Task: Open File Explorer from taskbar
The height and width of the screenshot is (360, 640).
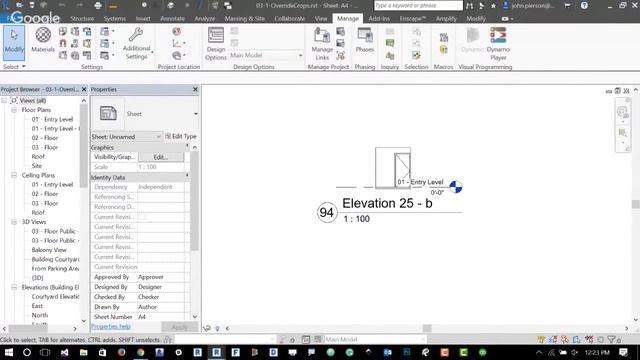Action: pyautogui.click(x=84, y=352)
